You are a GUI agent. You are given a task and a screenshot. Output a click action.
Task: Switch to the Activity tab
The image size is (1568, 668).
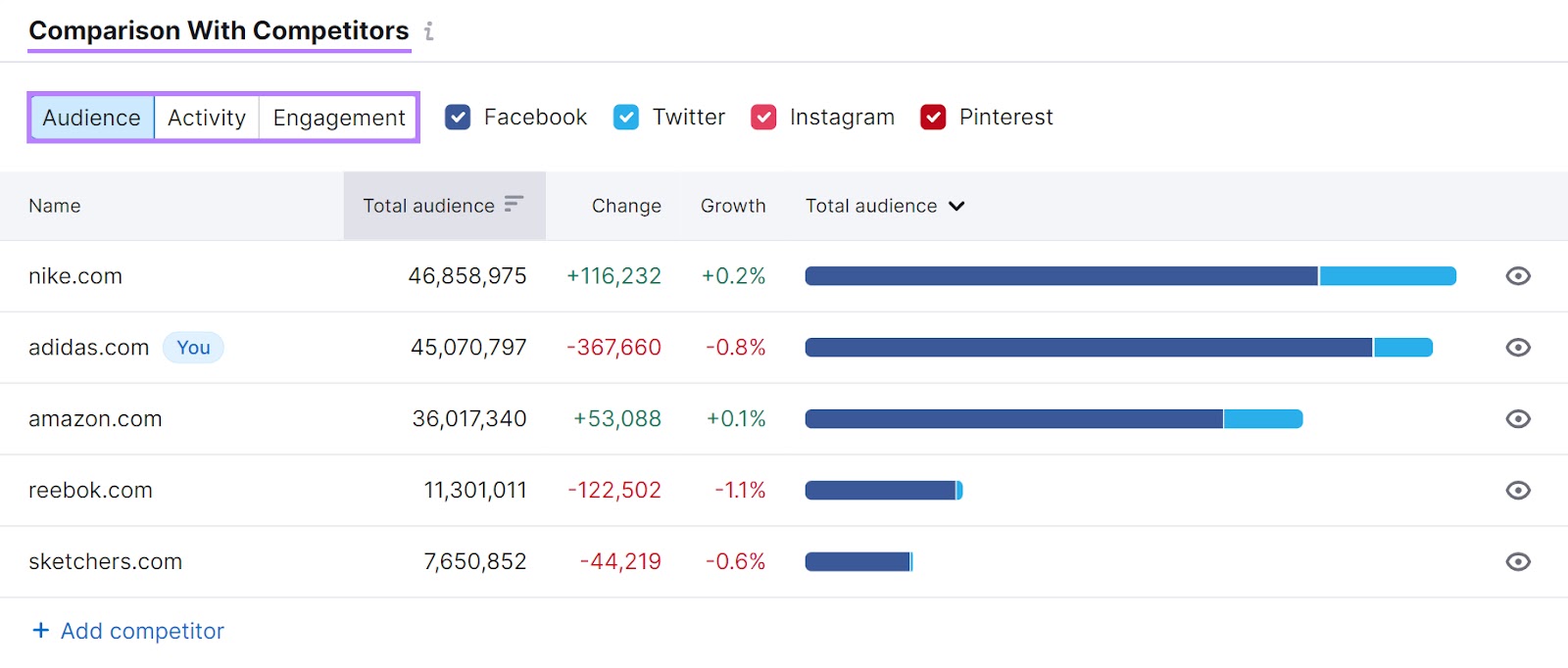tap(207, 118)
